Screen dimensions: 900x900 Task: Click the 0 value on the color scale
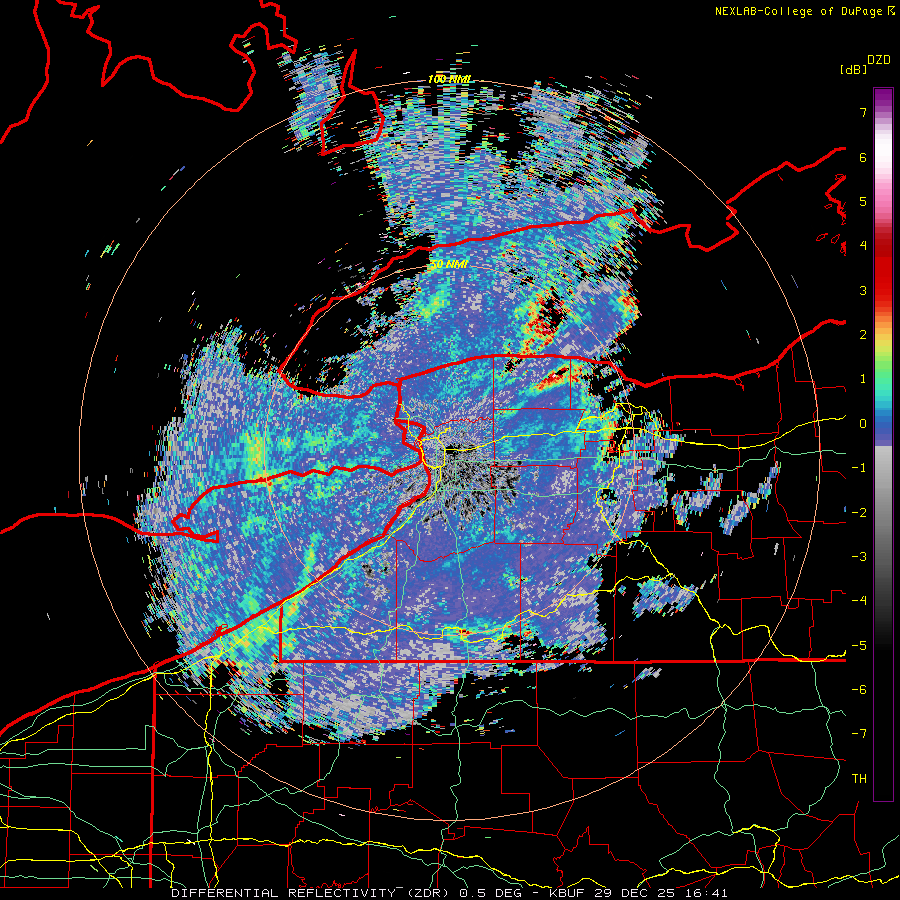(x=863, y=424)
